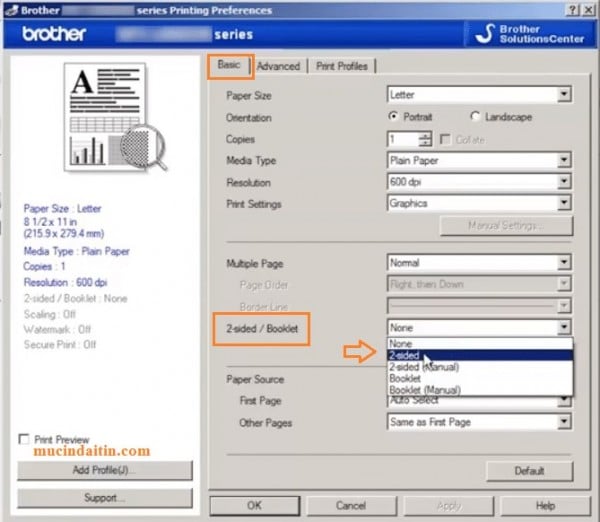The image size is (600, 522).
Task: Switch to the Basic tab
Action: coord(228,65)
